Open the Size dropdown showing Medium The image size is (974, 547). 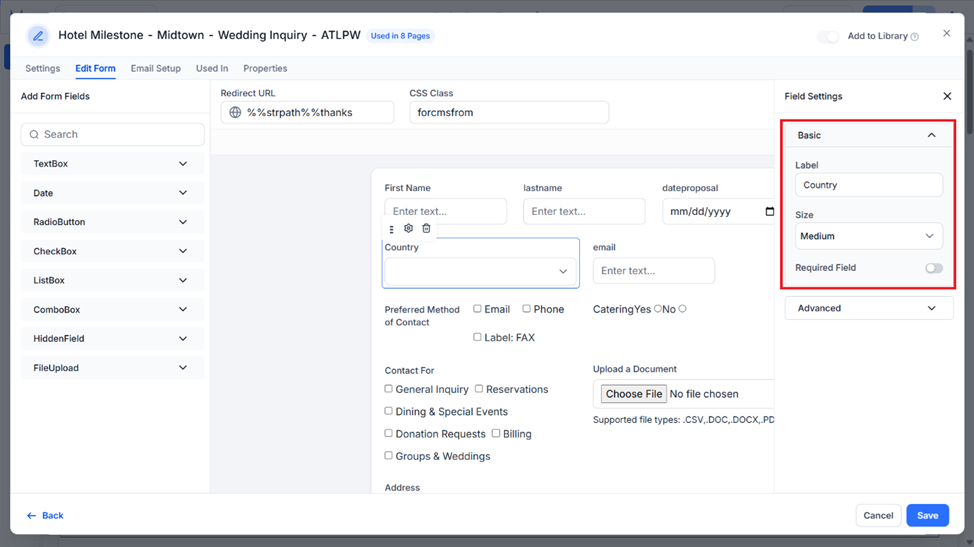tap(868, 236)
